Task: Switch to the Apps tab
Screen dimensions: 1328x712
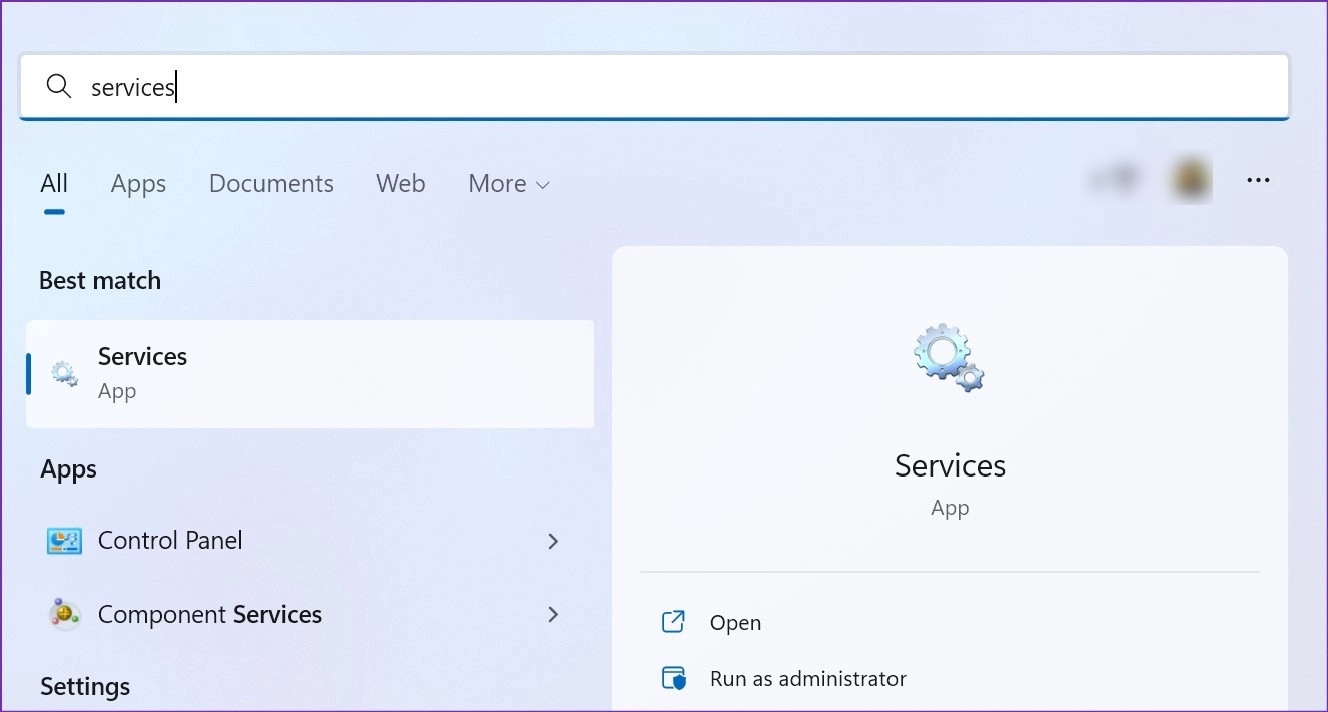Action: coord(138,183)
